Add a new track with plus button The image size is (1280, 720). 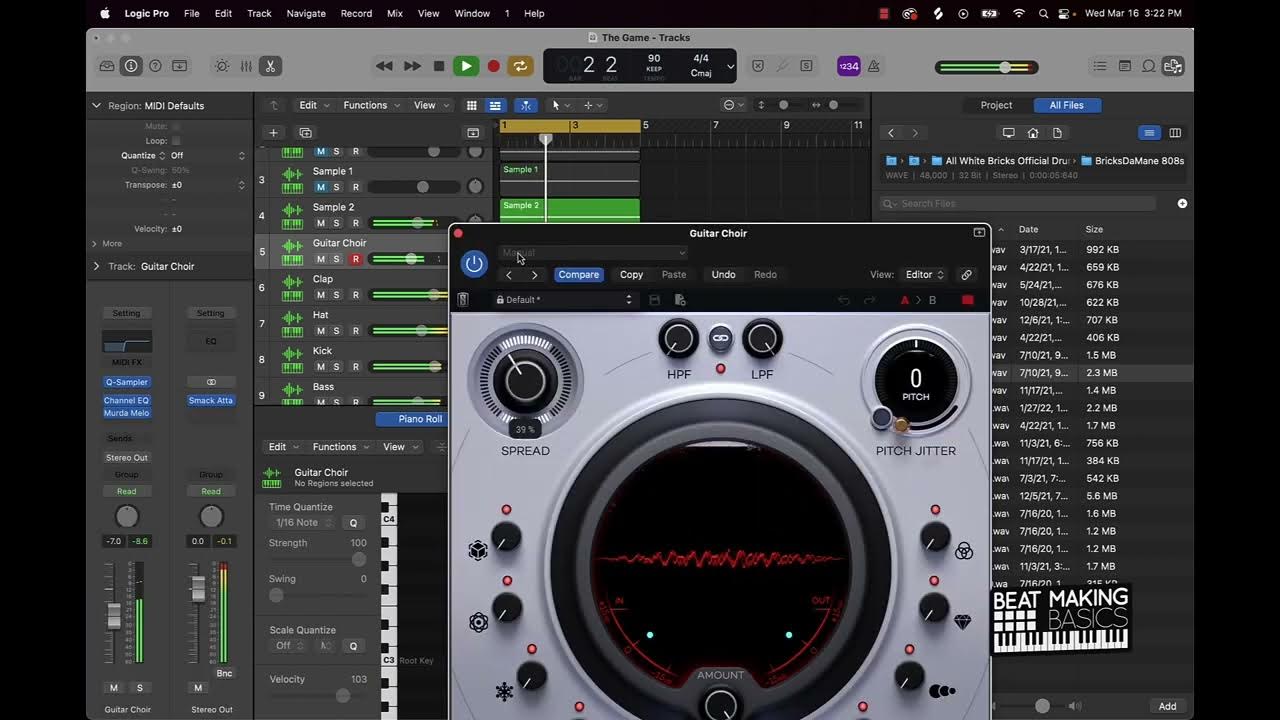point(273,132)
